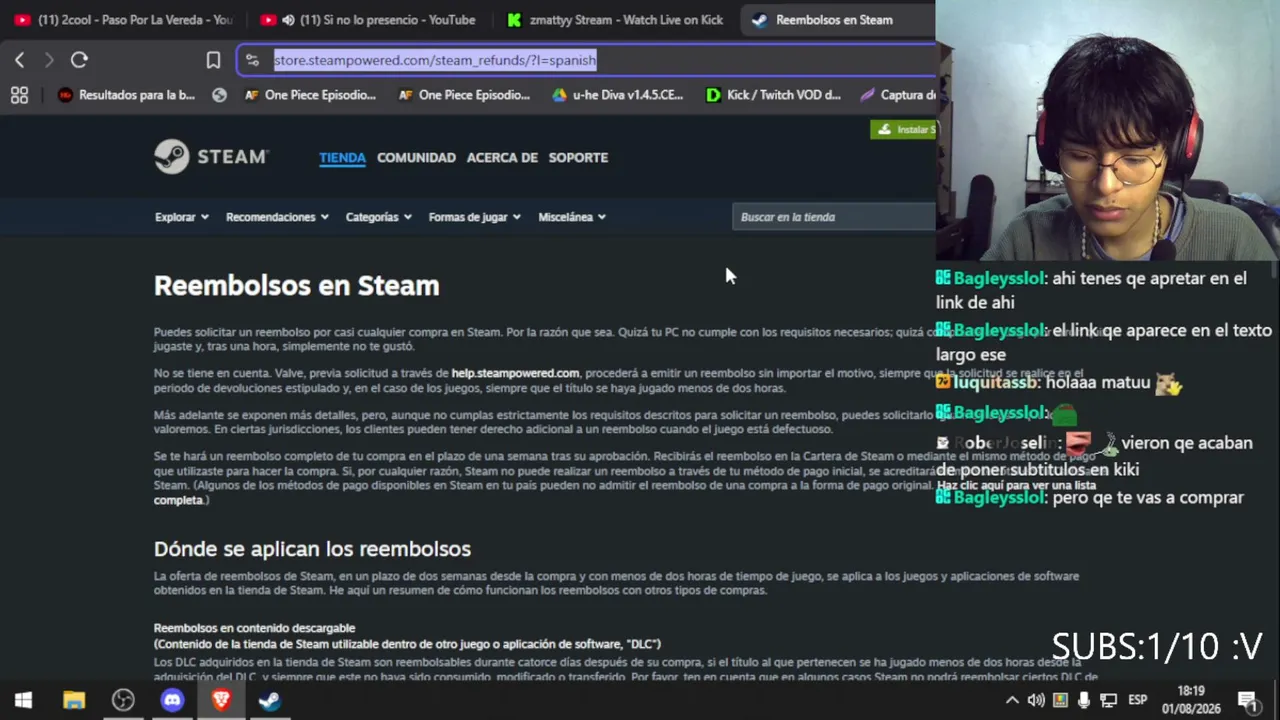Open the 'Kick / Twitch VOD d...' bookmark

(774, 95)
